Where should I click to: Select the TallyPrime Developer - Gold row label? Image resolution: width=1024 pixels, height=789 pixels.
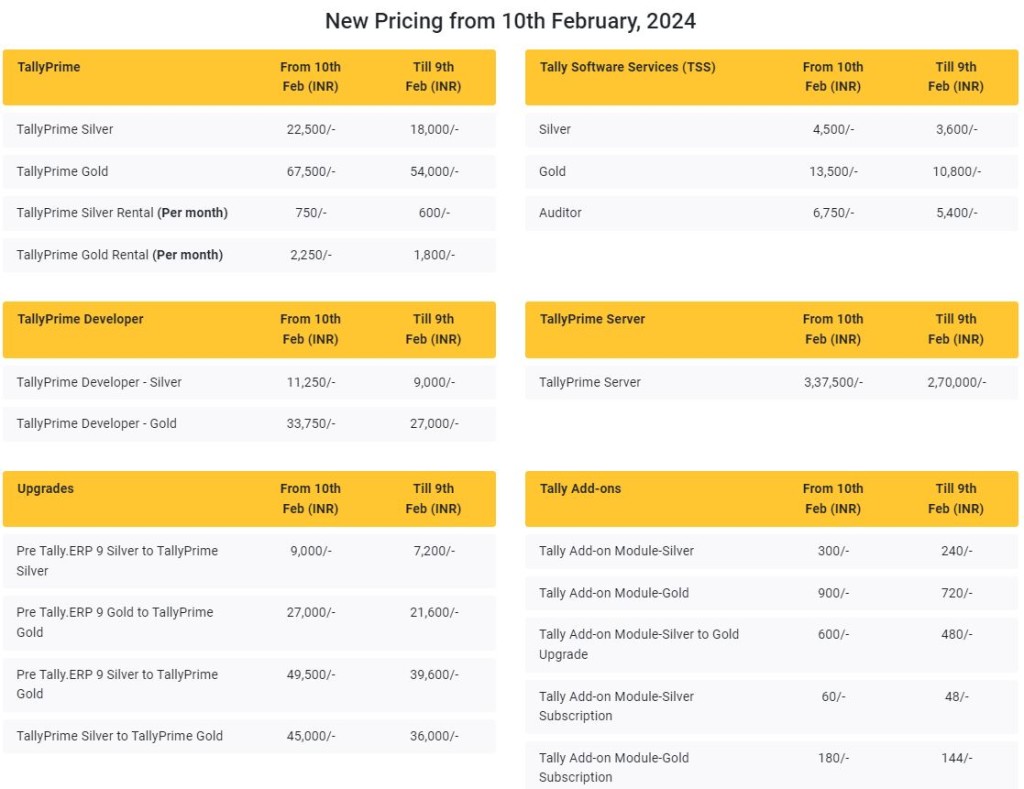pos(97,424)
